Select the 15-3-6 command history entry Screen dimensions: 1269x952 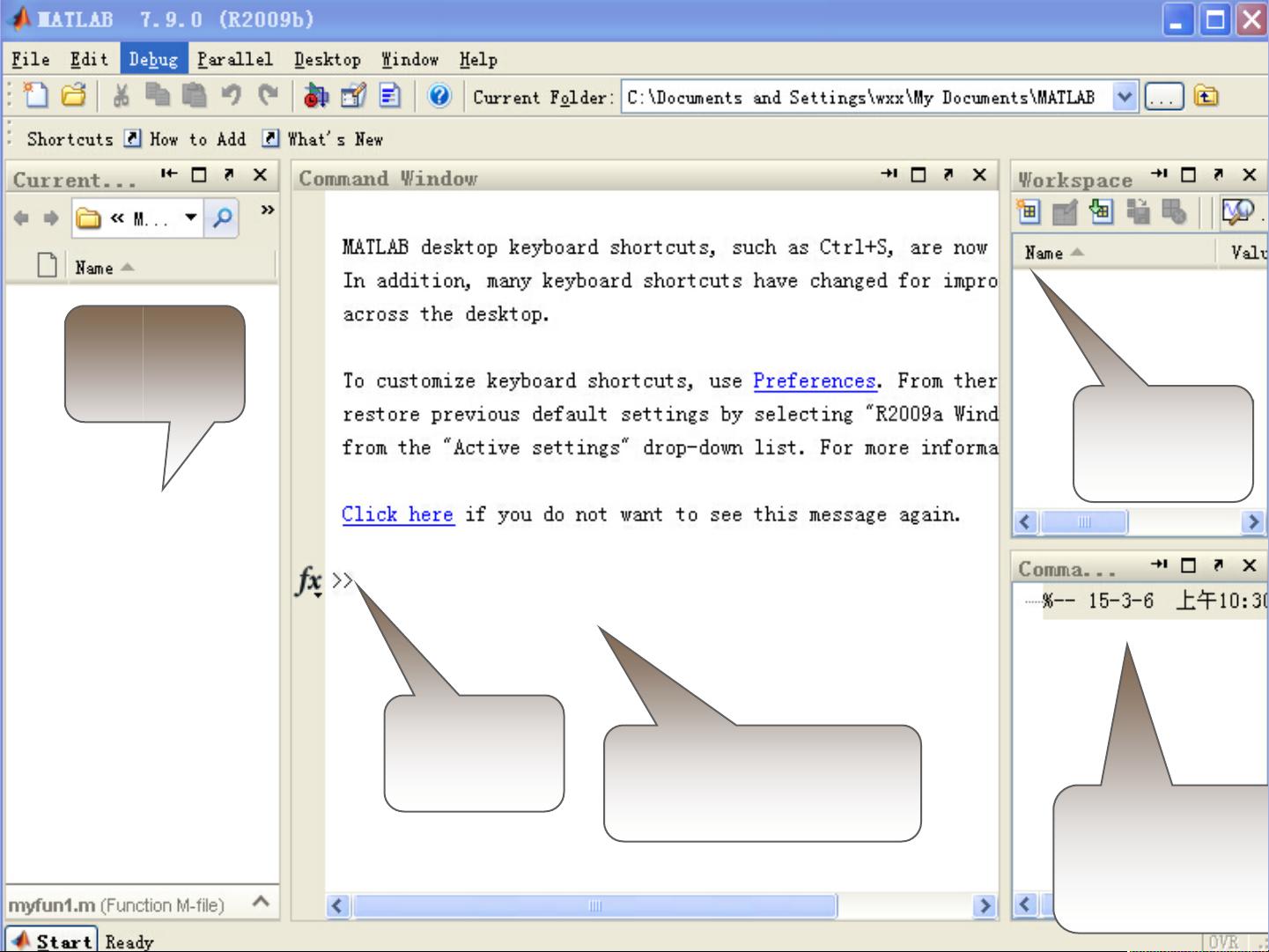(x=1155, y=601)
